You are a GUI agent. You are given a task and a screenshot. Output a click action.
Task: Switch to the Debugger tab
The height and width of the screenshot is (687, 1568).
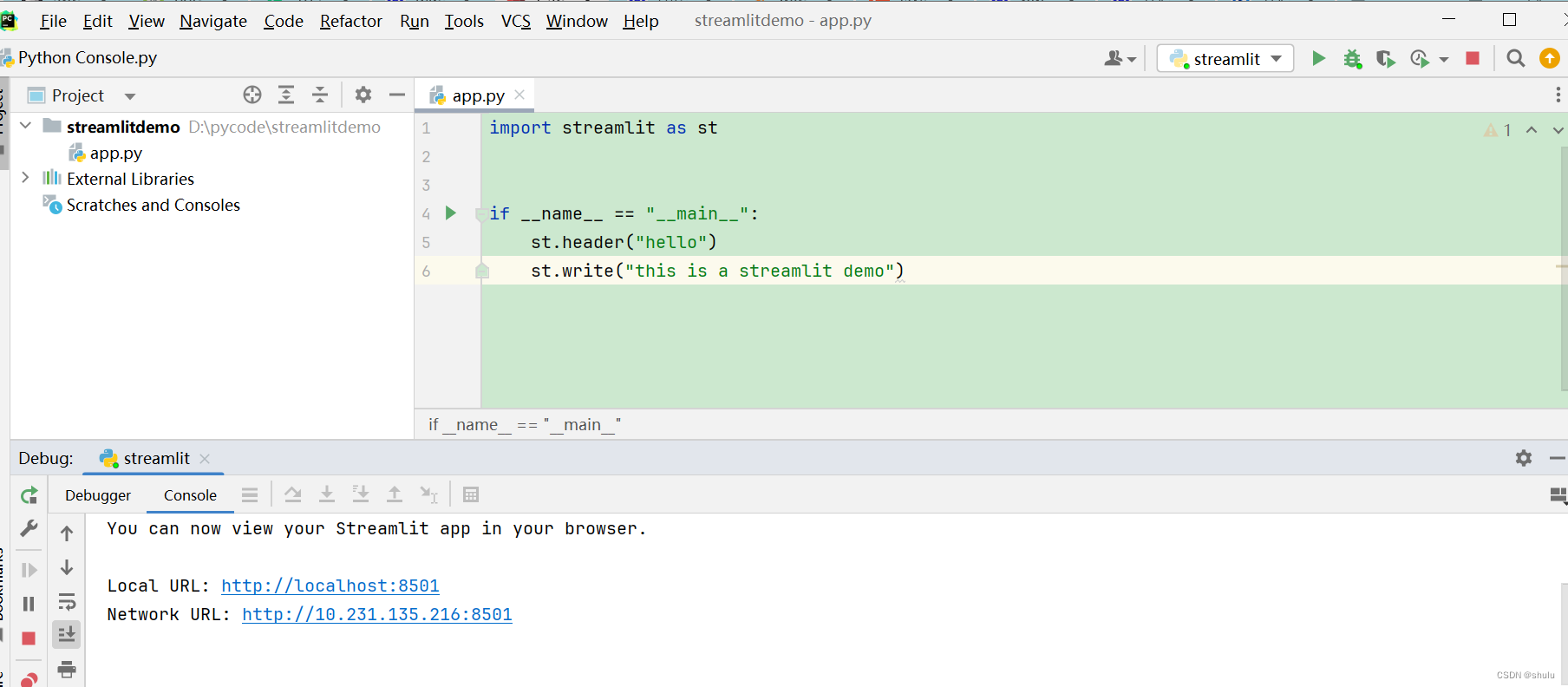coord(98,495)
